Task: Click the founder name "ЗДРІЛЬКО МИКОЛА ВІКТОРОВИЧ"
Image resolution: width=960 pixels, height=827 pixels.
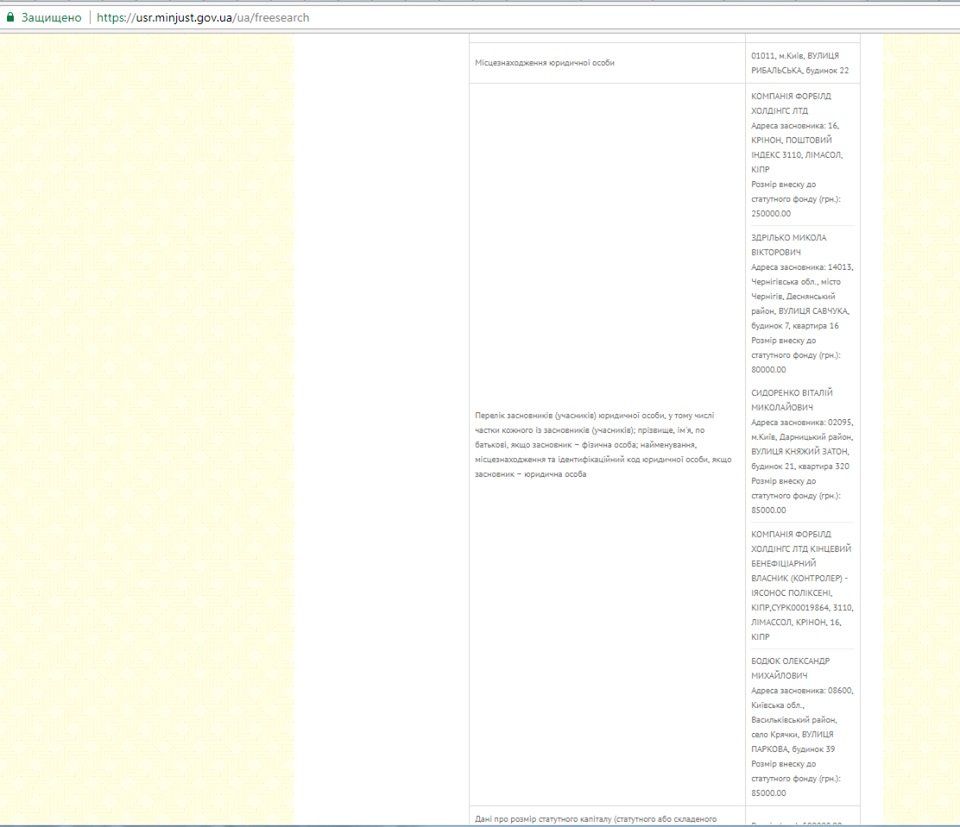Action: (x=789, y=245)
